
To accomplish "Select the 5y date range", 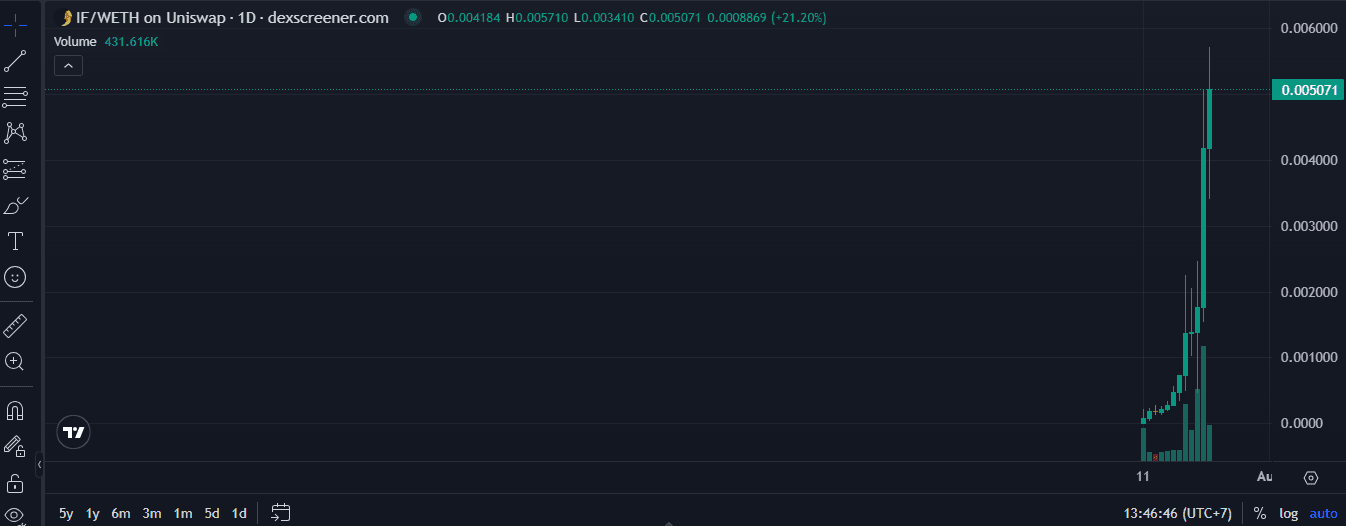I will pyautogui.click(x=66, y=513).
